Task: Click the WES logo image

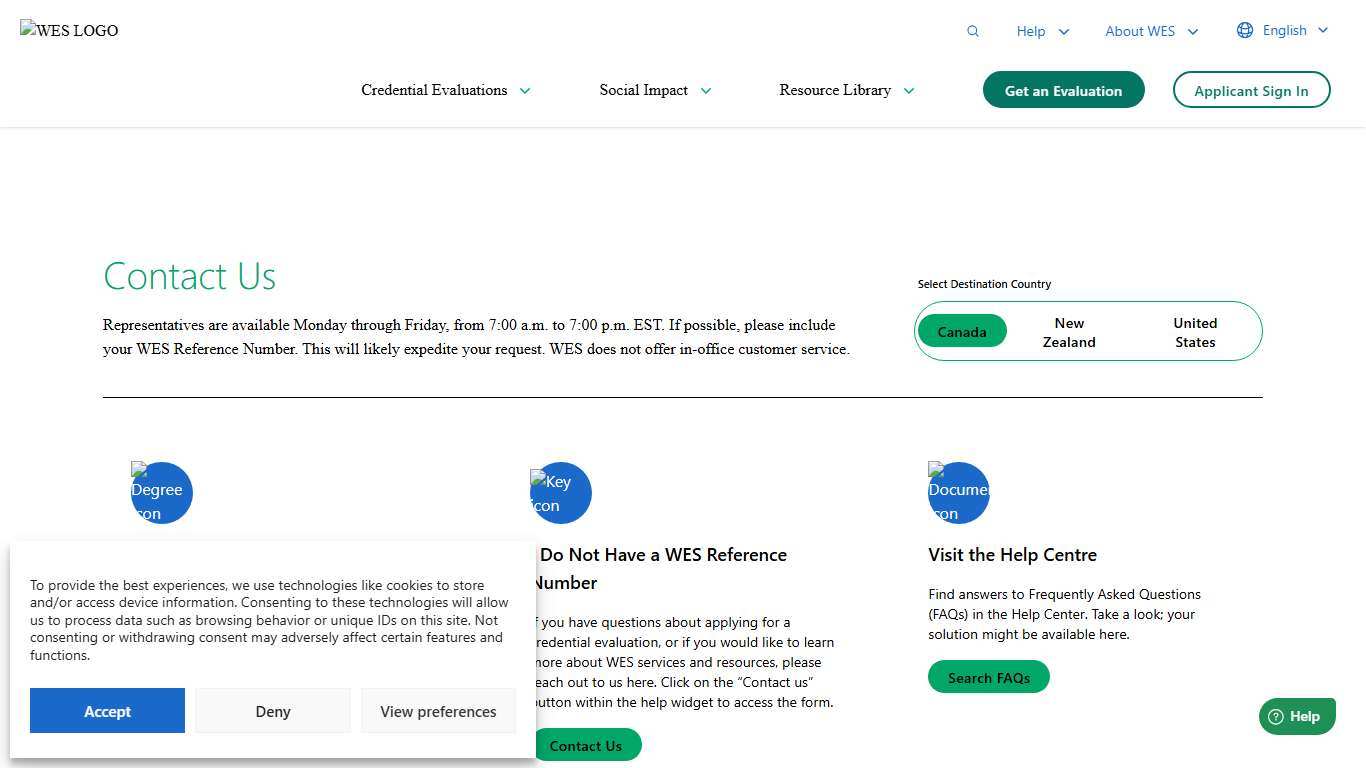Action: pyautogui.click(x=69, y=30)
